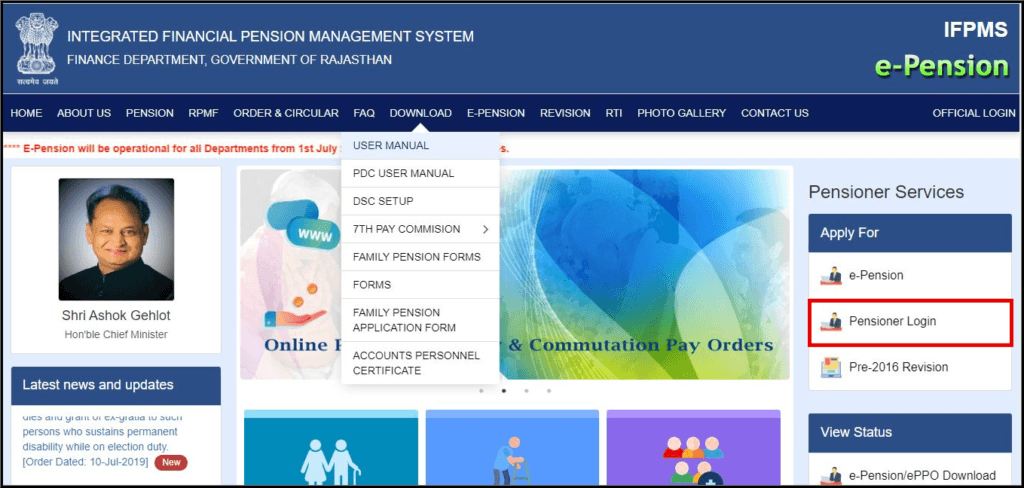Viewport: 1024px width, 488px height.
Task: Click e-Pension/ePPO Download link
Action: (922, 476)
